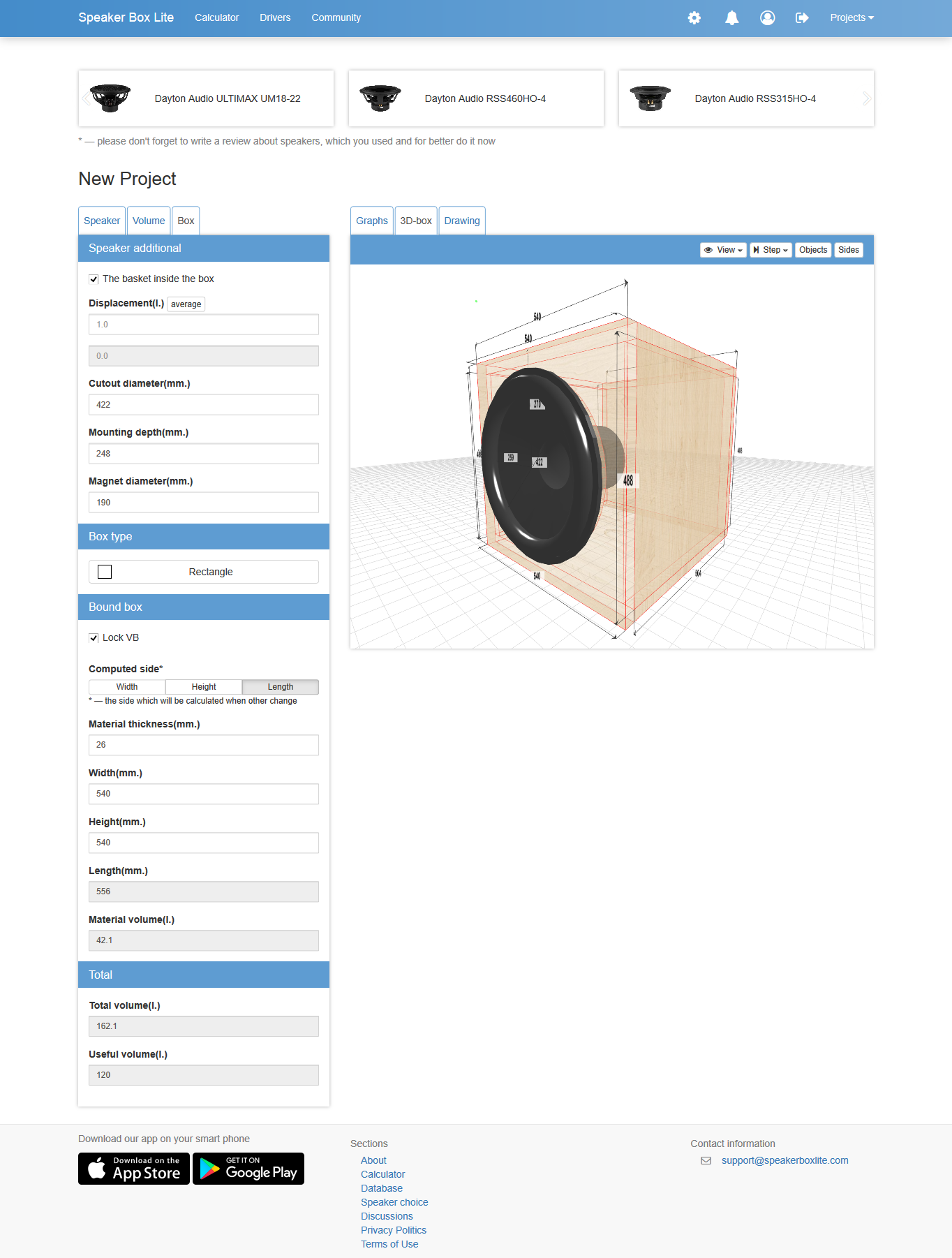Select Width as computed side
Image resolution: width=952 pixels, height=1258 pixels.
click(127, 687)
